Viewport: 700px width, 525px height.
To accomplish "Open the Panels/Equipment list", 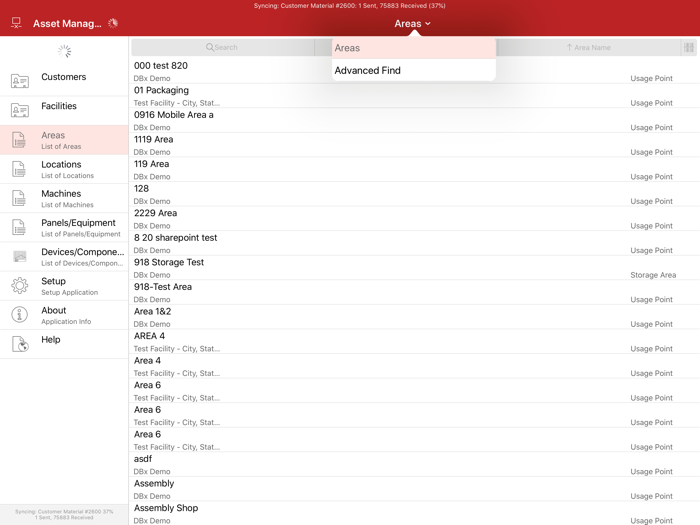I will click(x=64, y=227).
